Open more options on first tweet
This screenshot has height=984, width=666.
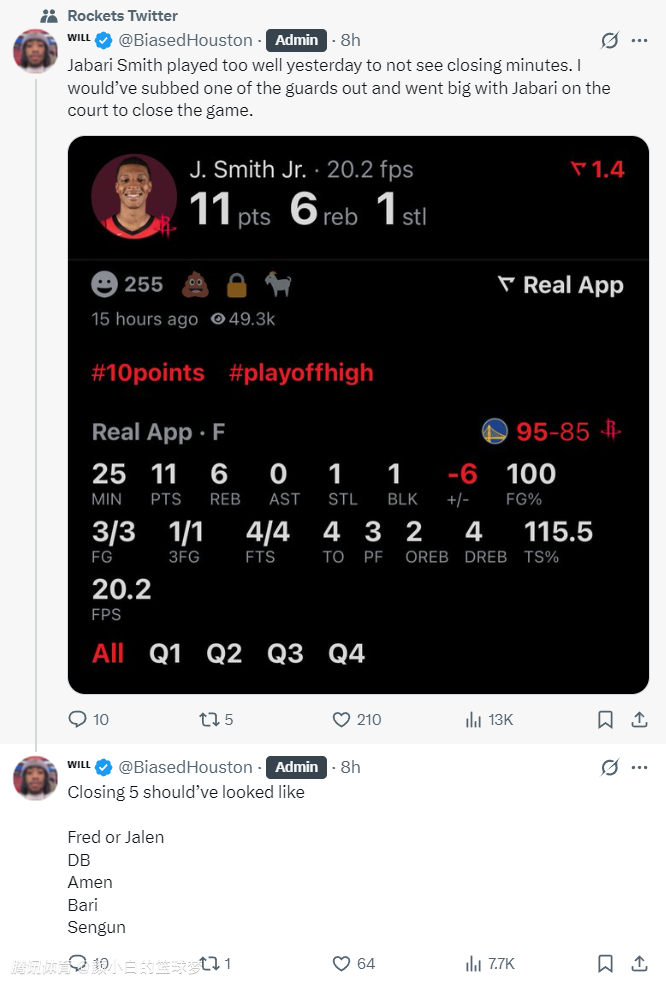639,41
